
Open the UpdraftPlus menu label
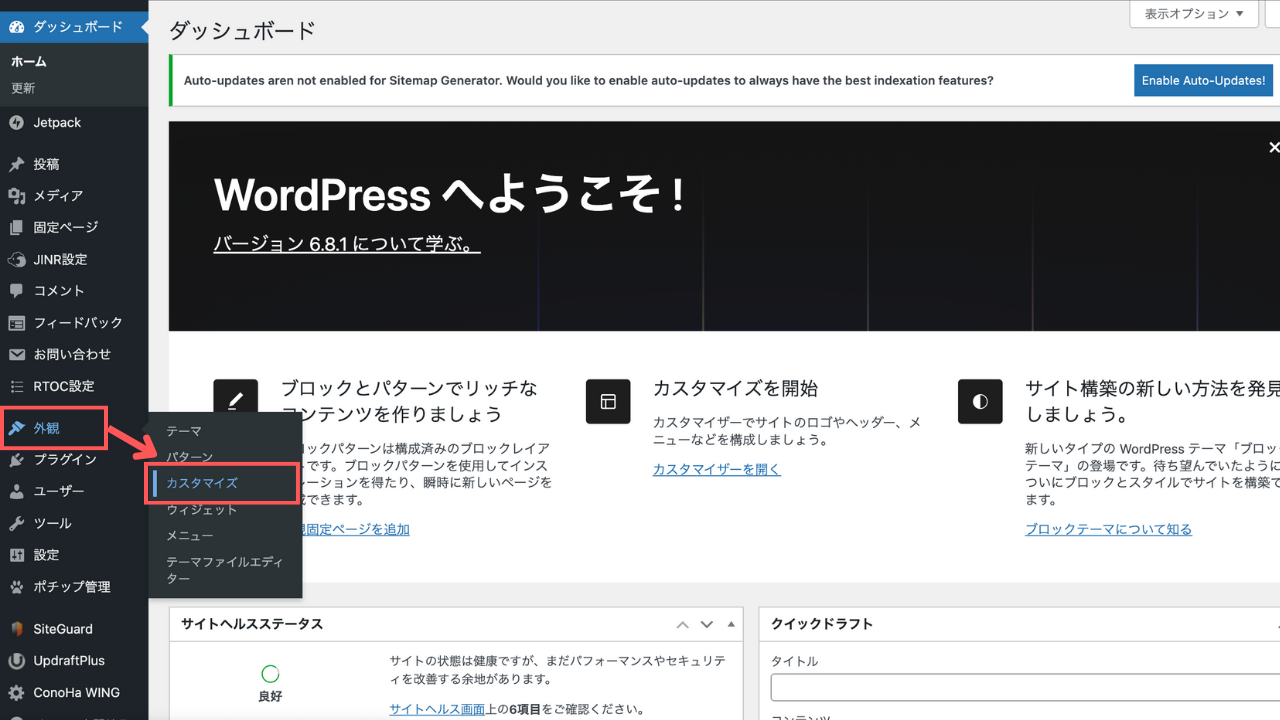(69, 661)
